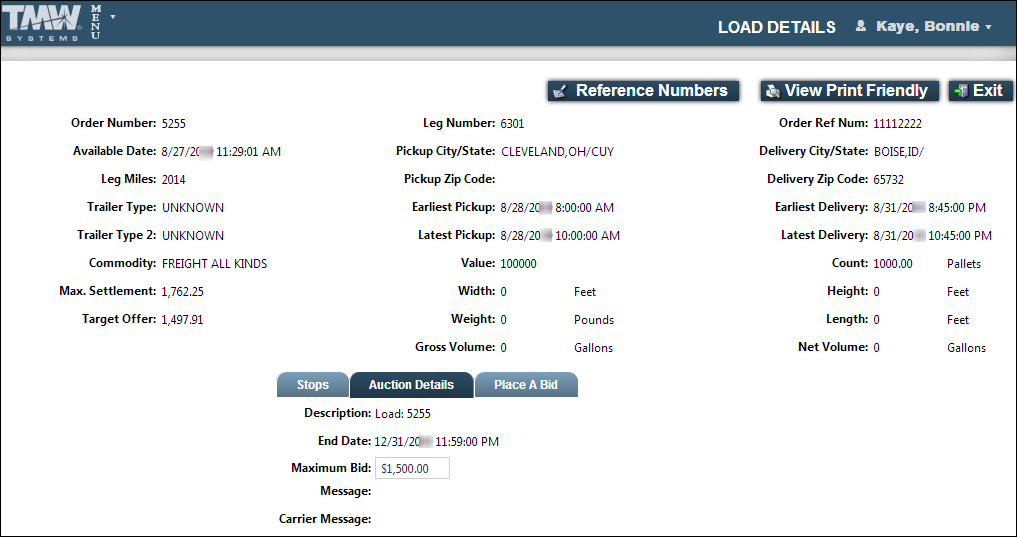Select the CLEVELAND,OH/CUY pickup city text

tap(557, 152)
